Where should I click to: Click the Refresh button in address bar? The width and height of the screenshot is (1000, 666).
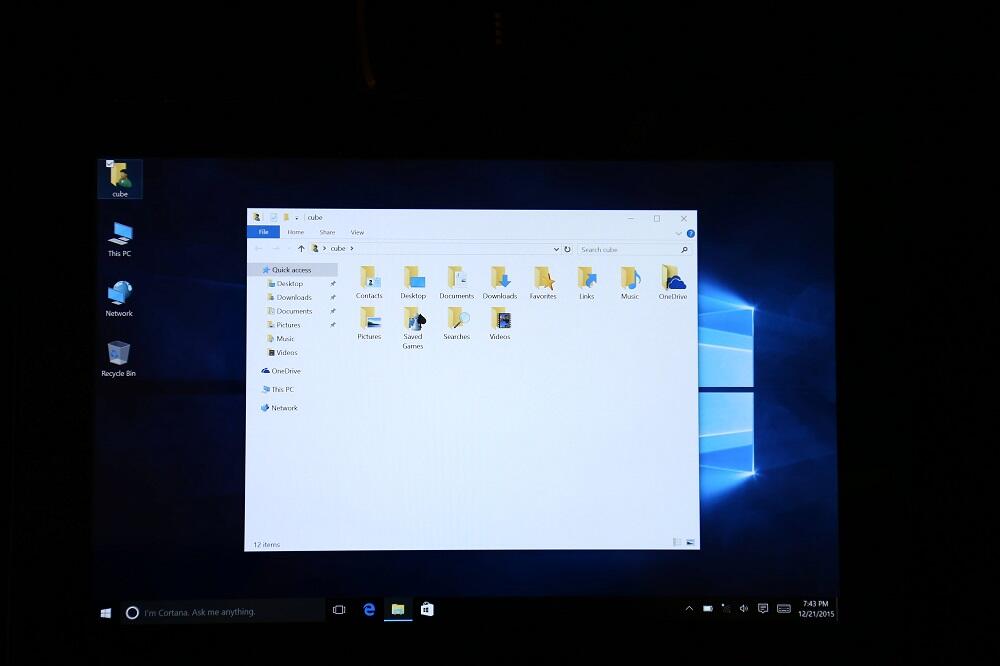[568, 249]
